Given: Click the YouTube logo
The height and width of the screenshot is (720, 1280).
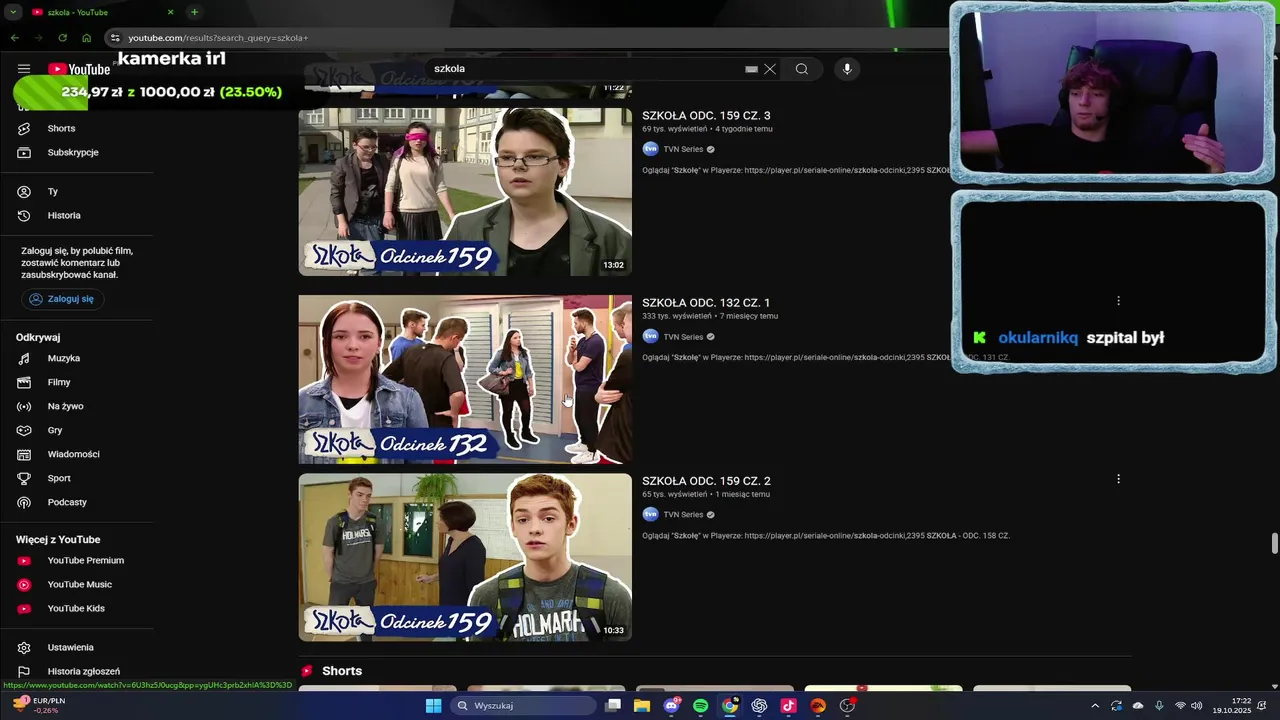Looking at the screenshot, I should (79, 69).
